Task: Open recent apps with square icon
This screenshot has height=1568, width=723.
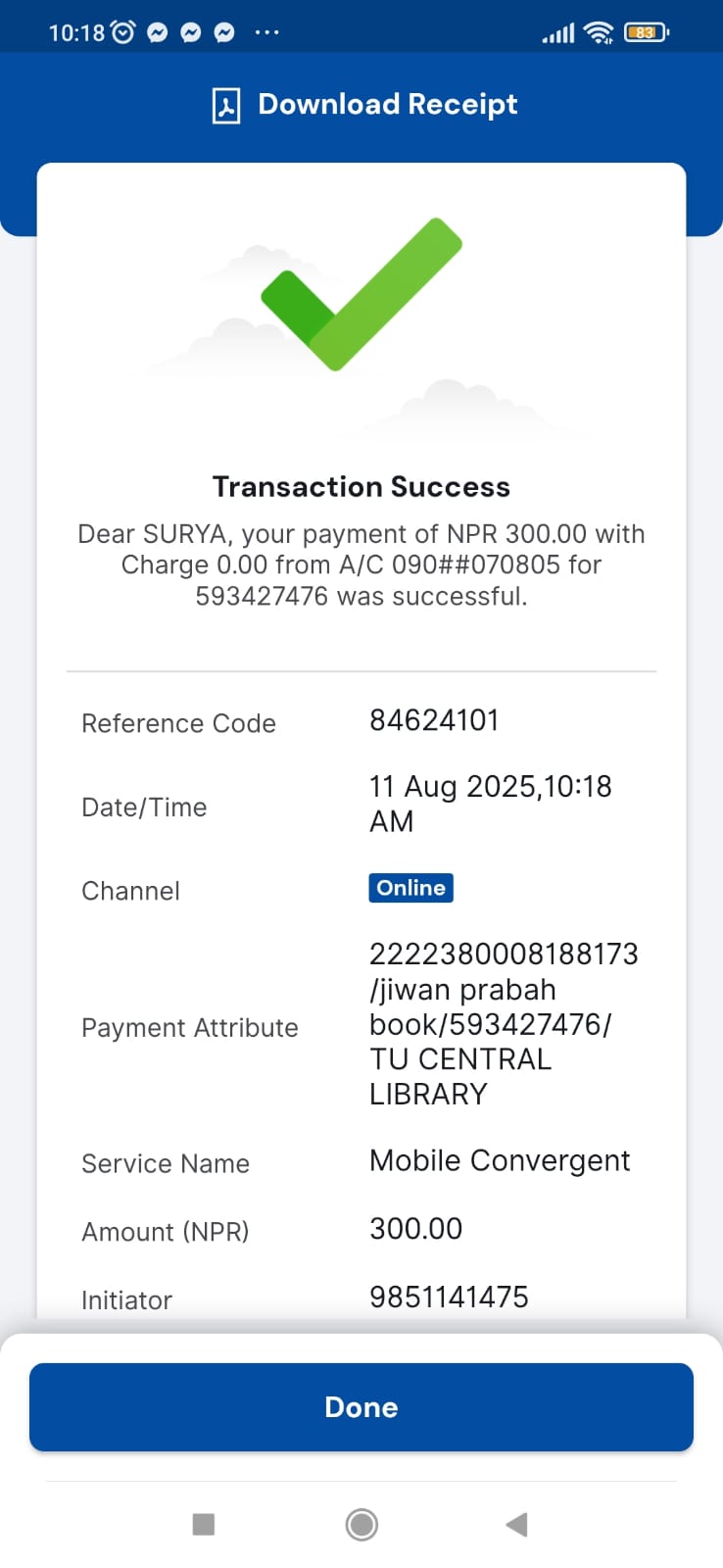Action: click(x=204, y=1524)
